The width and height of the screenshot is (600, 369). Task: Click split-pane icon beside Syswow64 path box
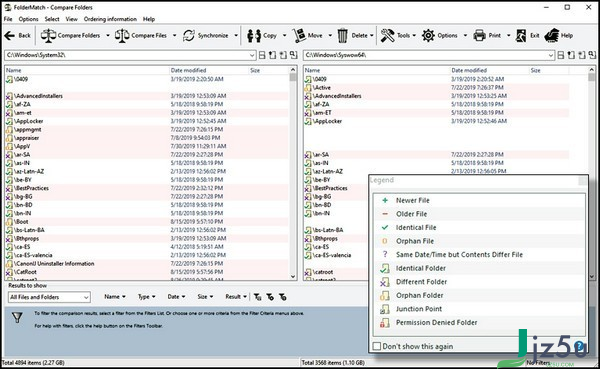point(561,55)
